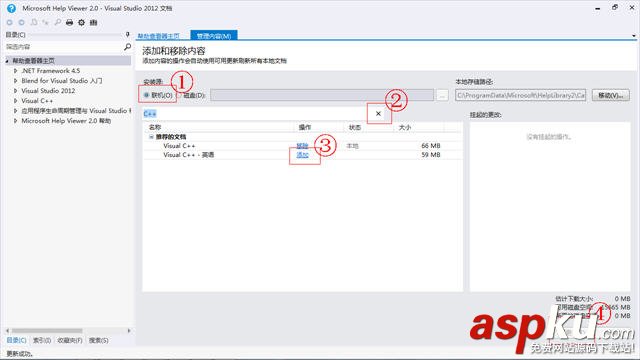Click the 移除 link for Visual C++

(x=302, y=146)
